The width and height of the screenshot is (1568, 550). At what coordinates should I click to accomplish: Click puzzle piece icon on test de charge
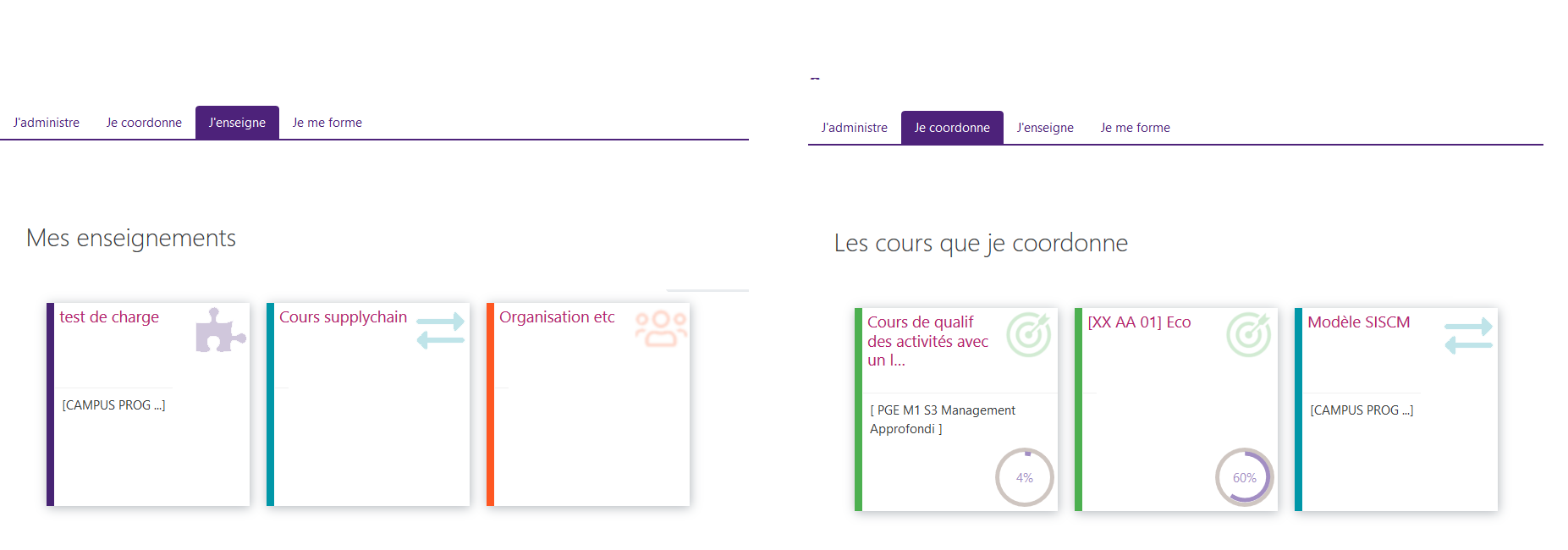click(220, 330)
